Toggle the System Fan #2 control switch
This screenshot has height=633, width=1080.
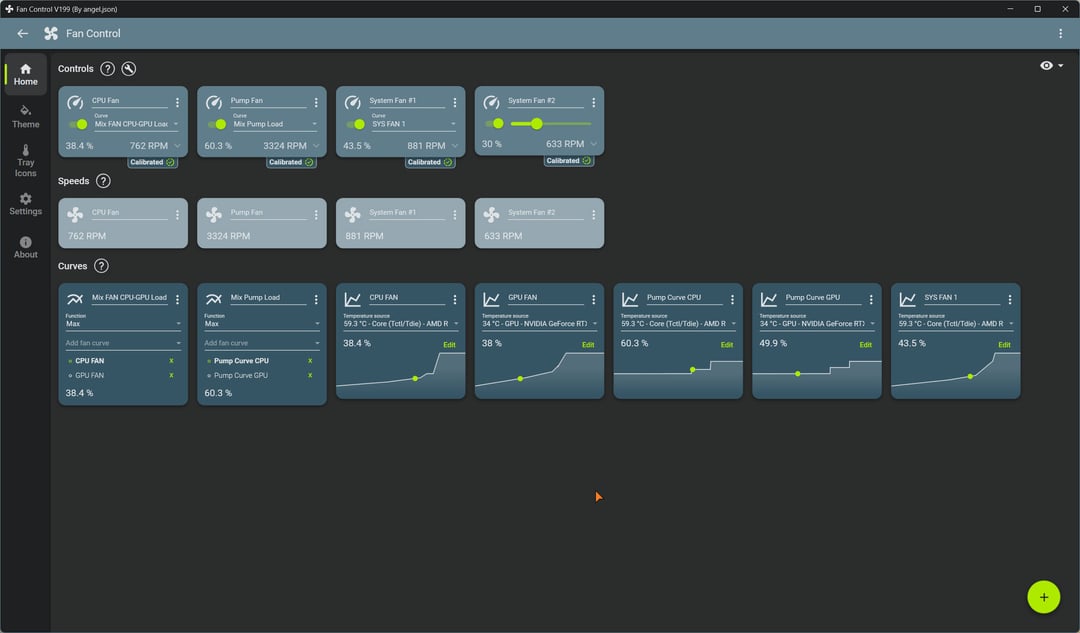point(495,123)
